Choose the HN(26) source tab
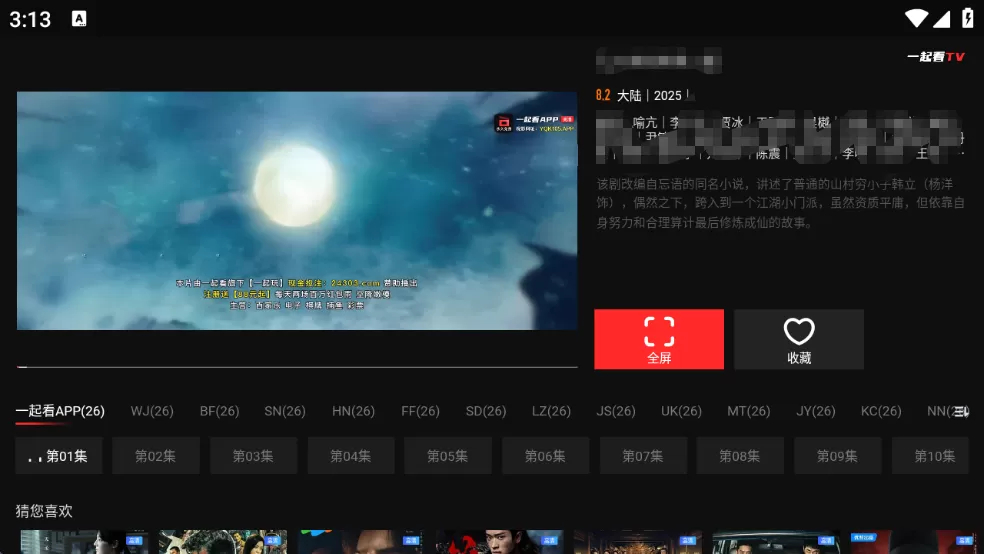The image size is (984, 554). coord(353,411)
